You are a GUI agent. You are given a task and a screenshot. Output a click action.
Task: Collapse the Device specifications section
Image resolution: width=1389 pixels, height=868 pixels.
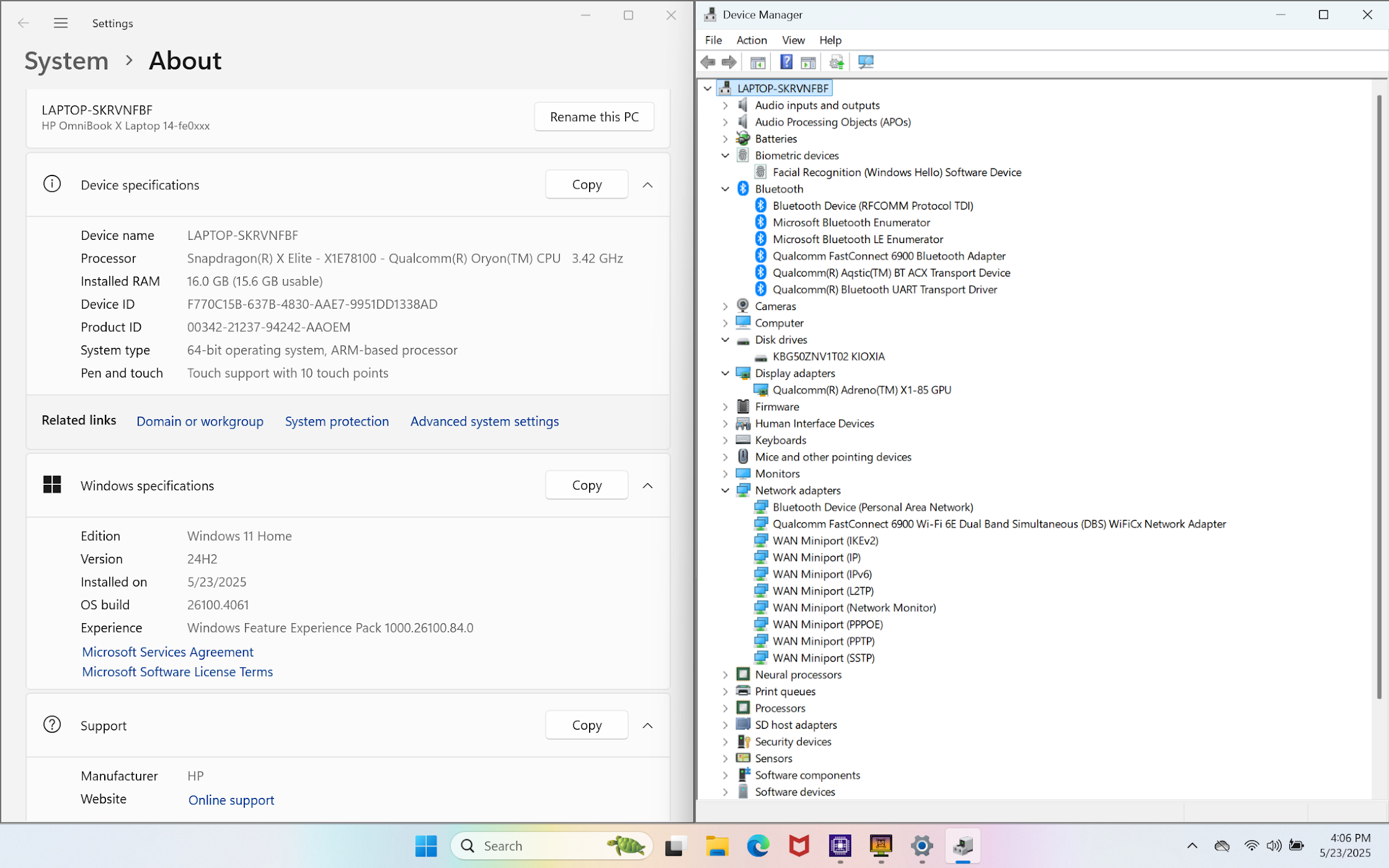point(648,185)
